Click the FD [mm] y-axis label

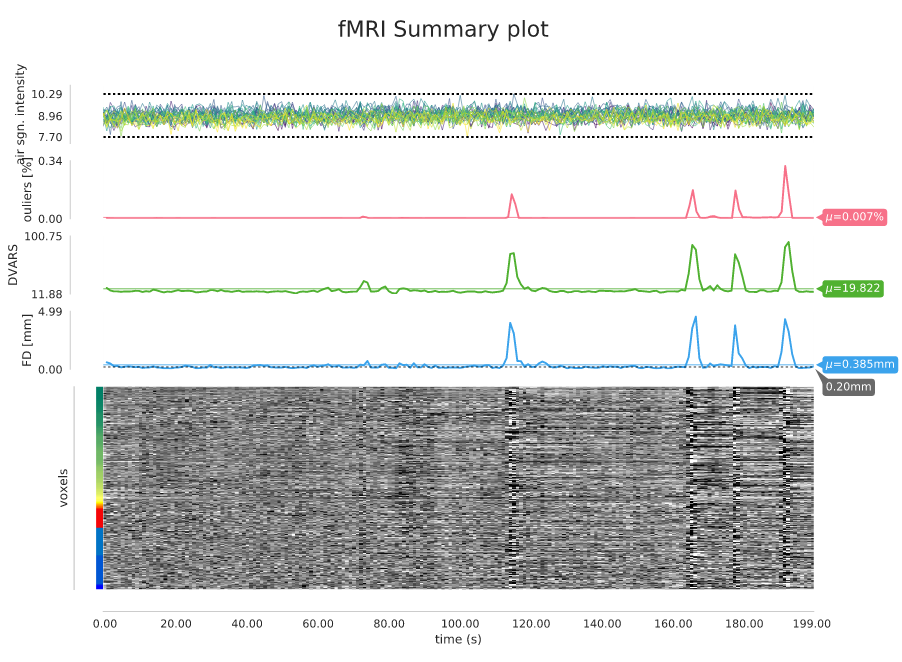coord(27,341)
